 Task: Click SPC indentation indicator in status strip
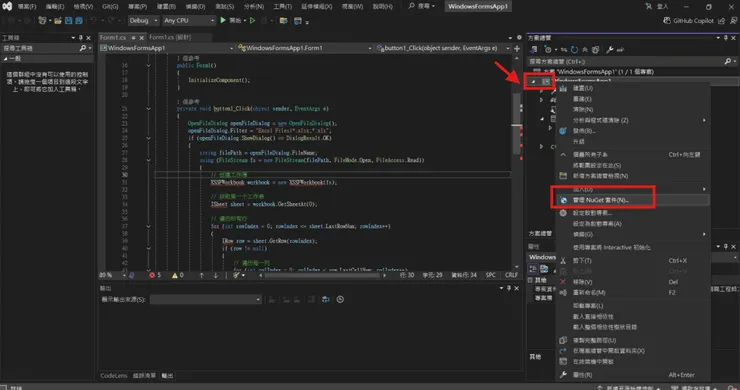pos(490,274)
